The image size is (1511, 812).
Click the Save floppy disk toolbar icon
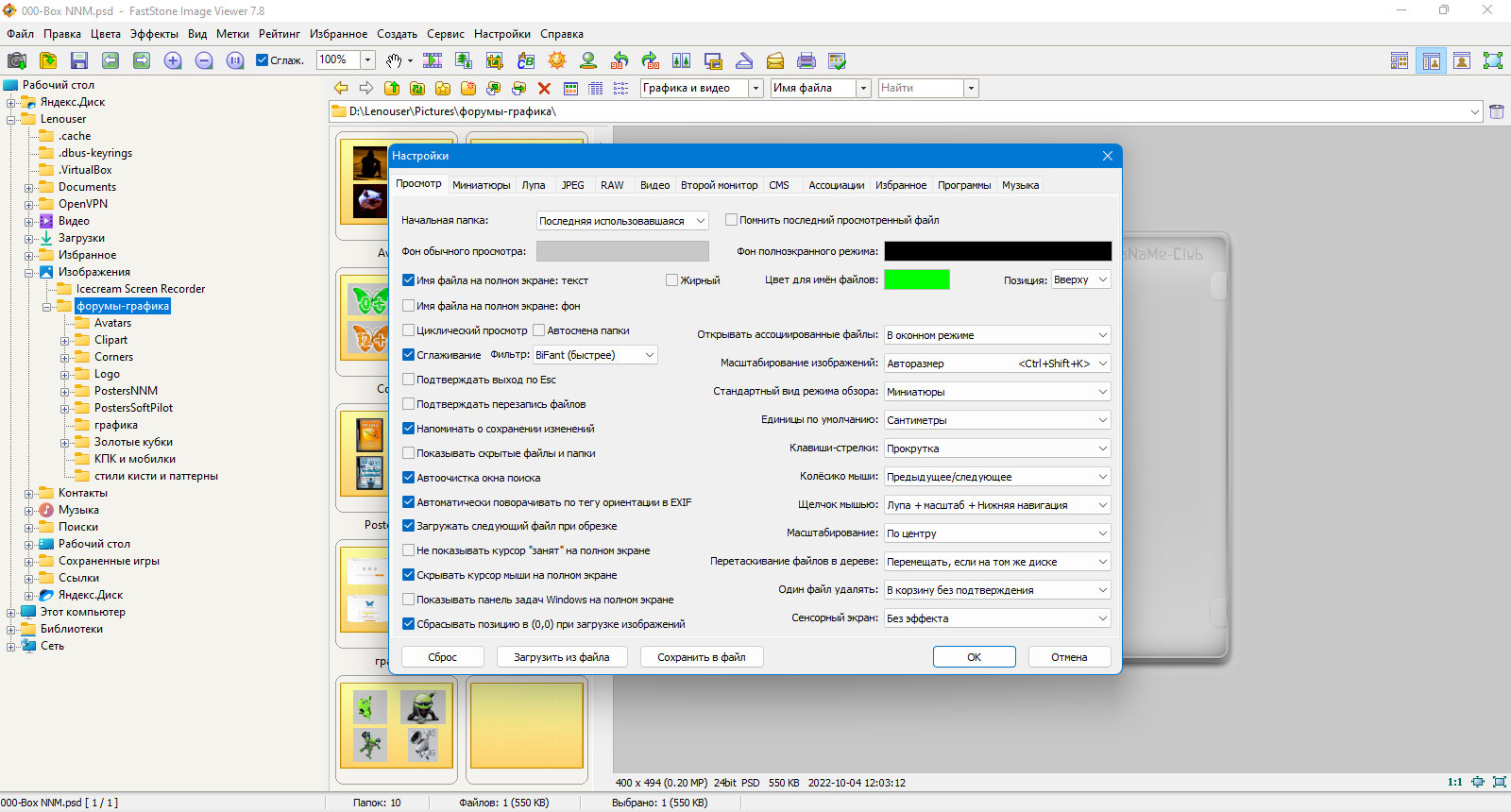pos(79,60)
